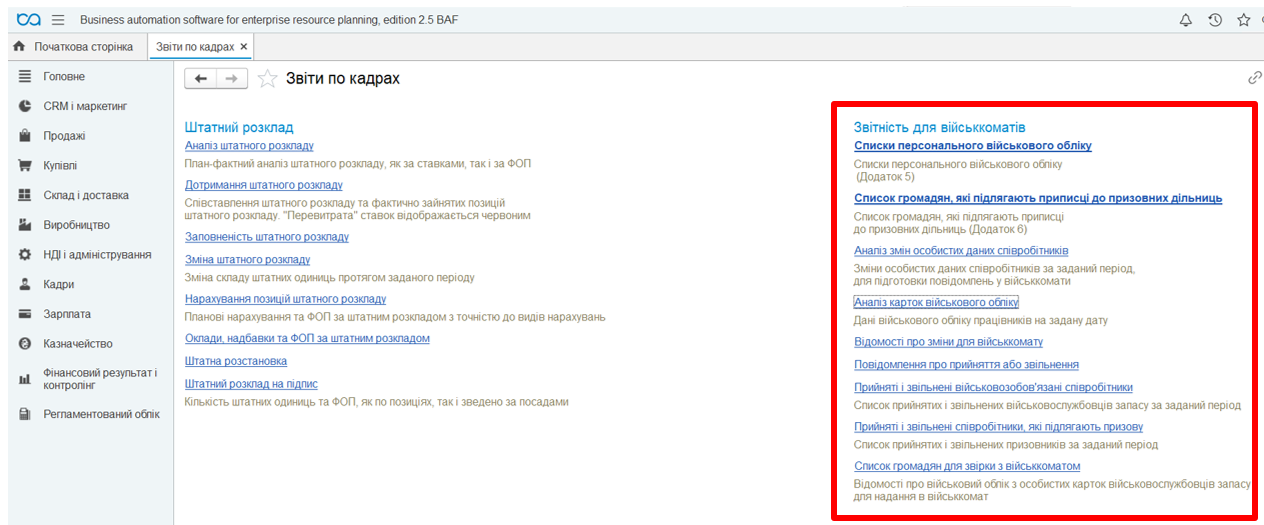Add Звіти по кадрах to favorites star
This screenshot has width=1264, height=525.
point(267,78)
